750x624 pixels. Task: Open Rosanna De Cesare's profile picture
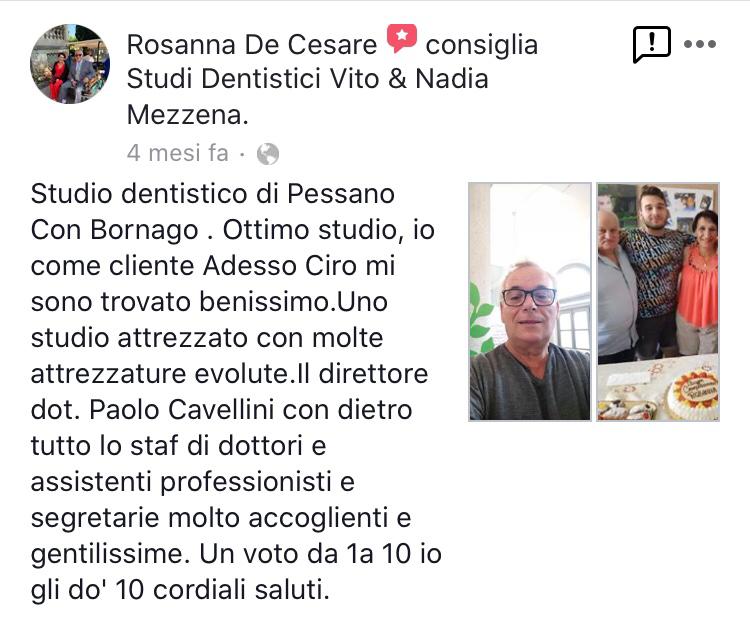[x=70, y=64]
